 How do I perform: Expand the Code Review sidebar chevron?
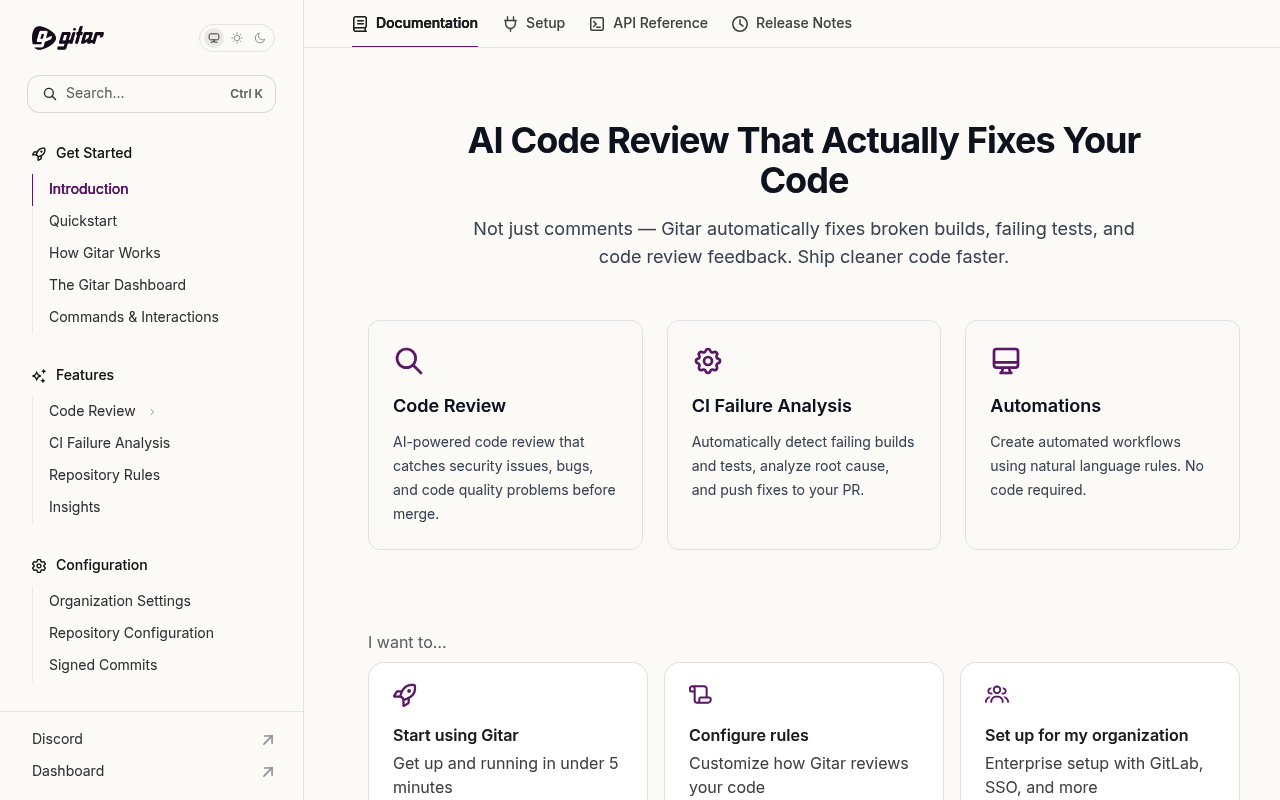[152, 411]
